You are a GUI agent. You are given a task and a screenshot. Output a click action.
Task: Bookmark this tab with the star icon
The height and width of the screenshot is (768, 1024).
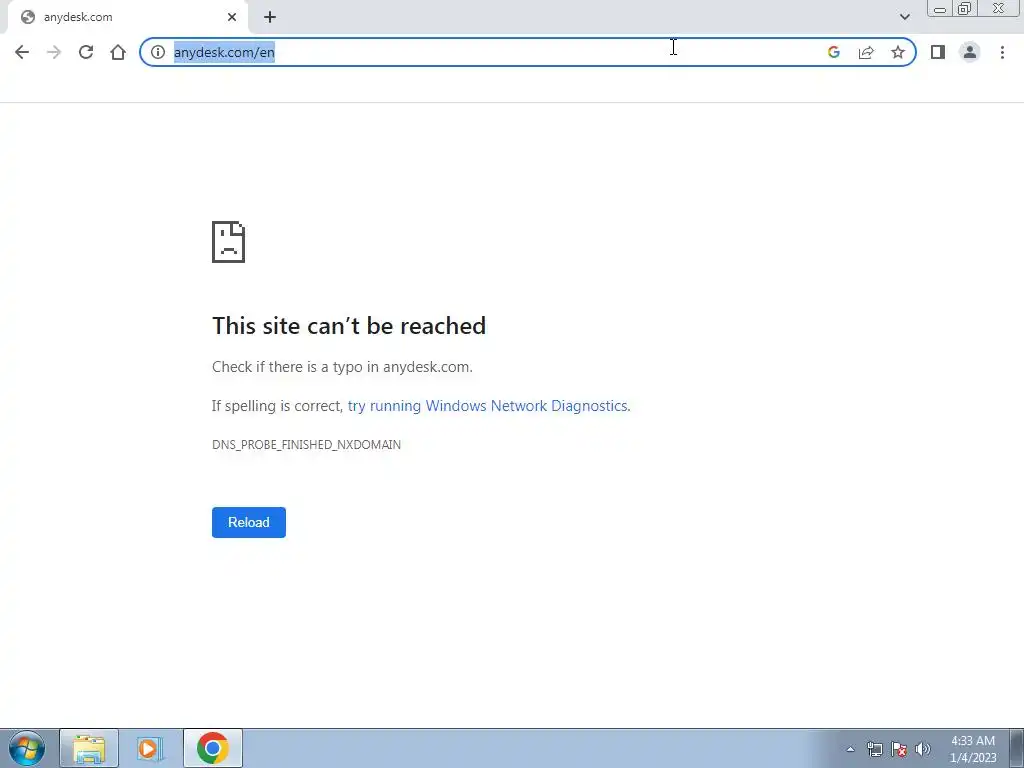point(898,52)
